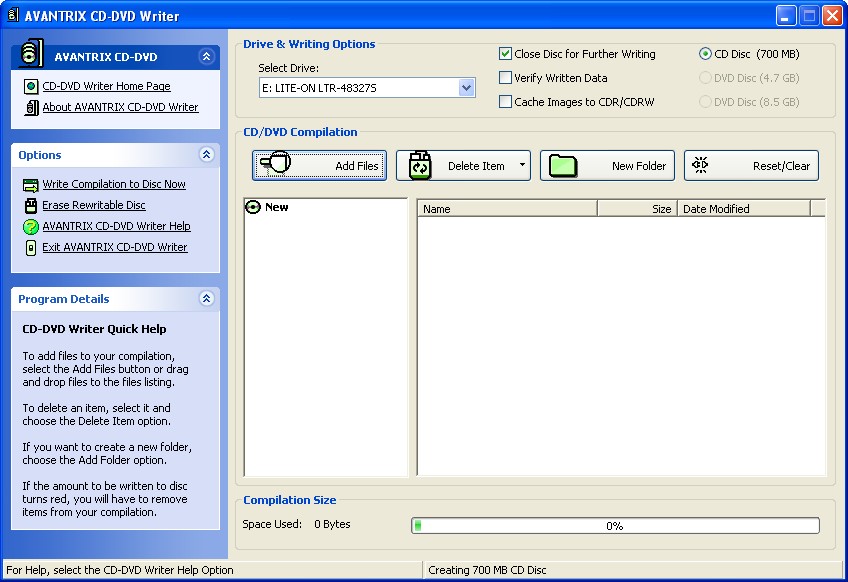Click the icon beside CD-DVD Writer Home Page
This screenshot has height=582, width=848.
[x=31, y=87]
